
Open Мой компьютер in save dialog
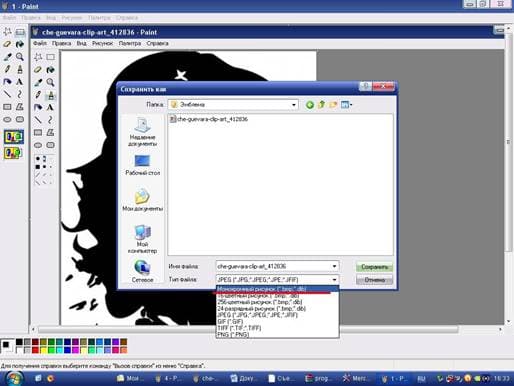pos(143,239)
